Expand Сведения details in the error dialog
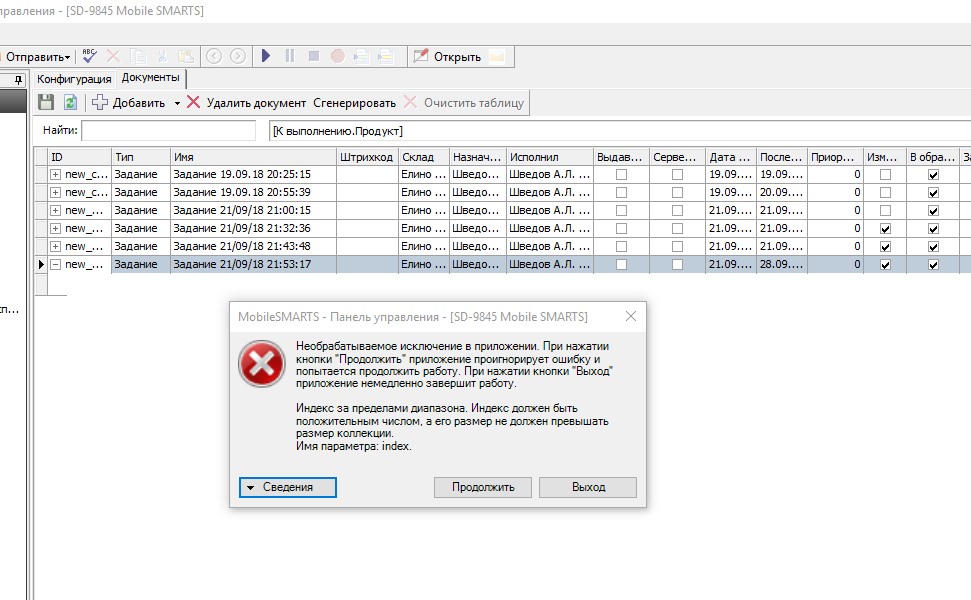 tap(288, 487)
